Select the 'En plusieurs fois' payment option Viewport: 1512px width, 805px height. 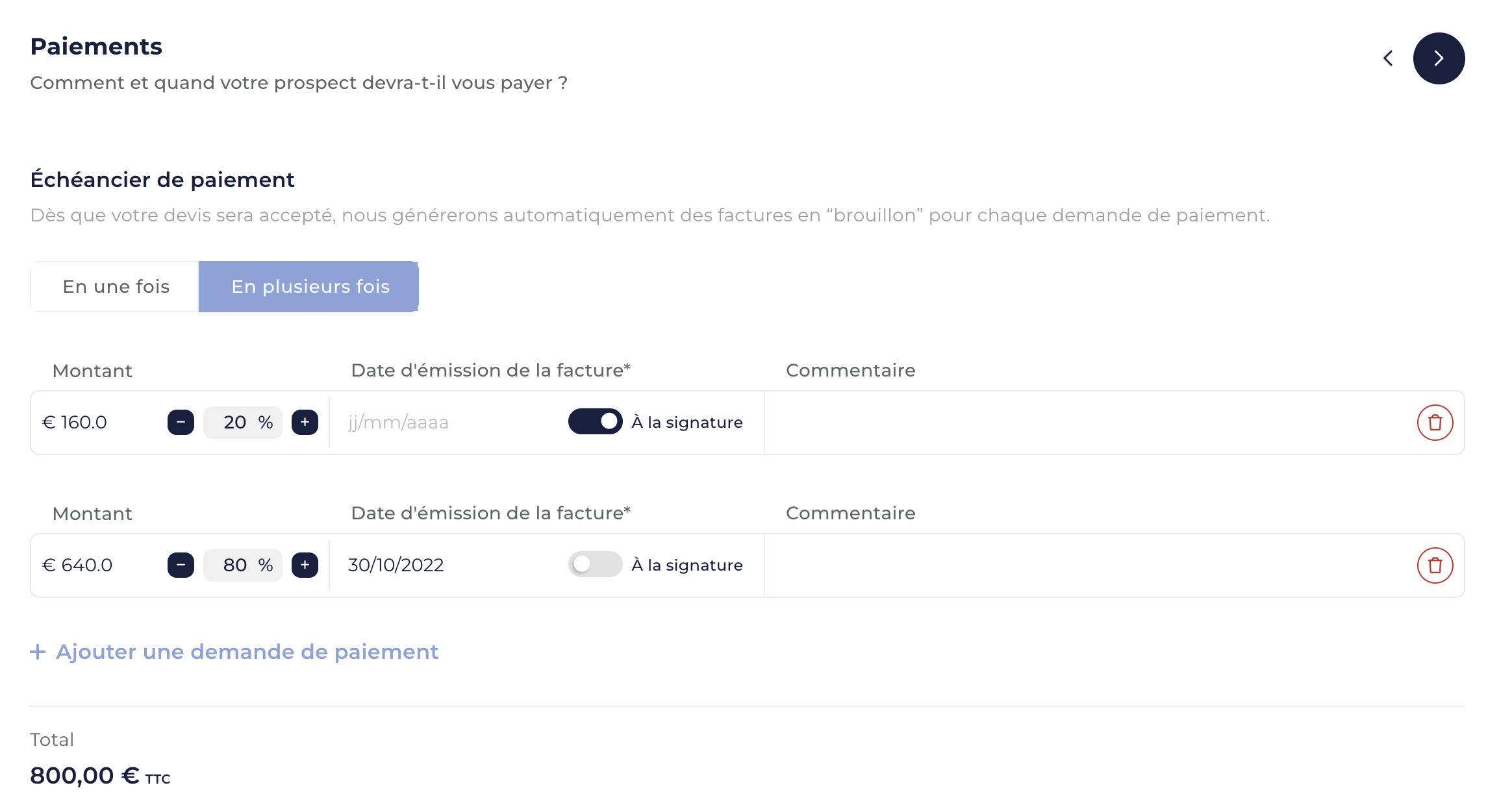point(309,286)
